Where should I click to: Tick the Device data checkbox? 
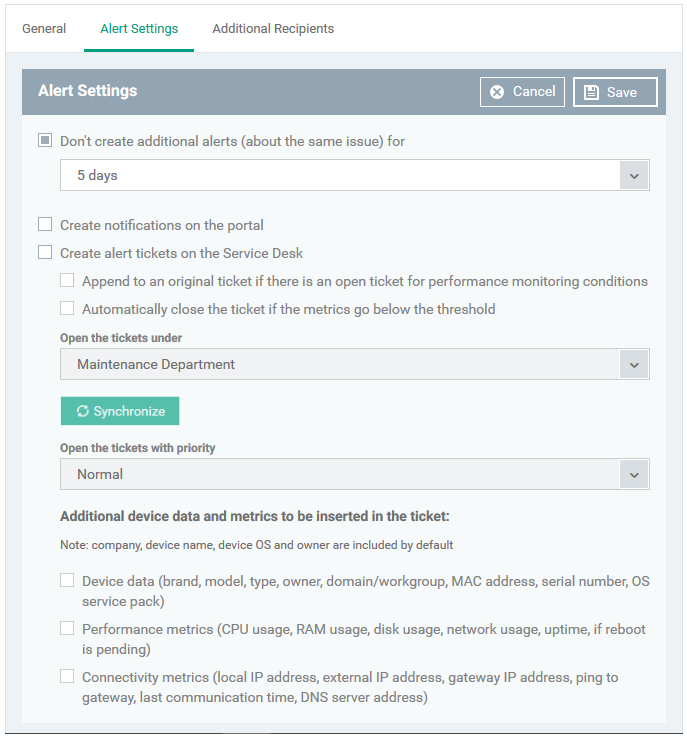tap(67, 580)
